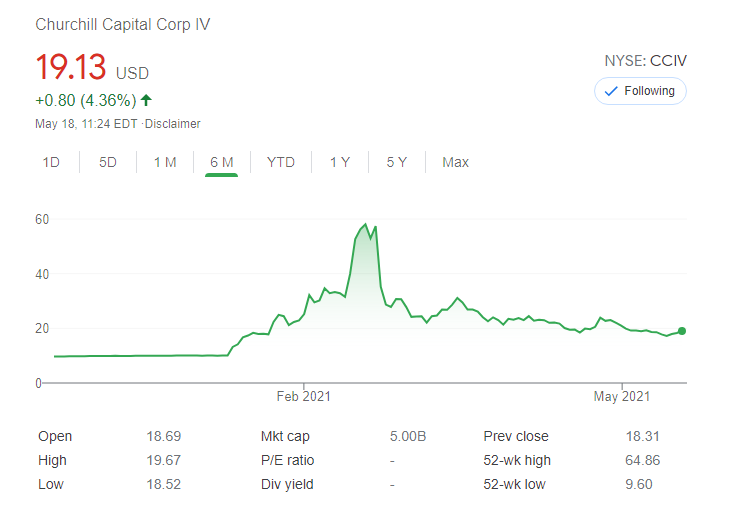The width and height of the screenshot is (731, 517).
Task: Click the High value 19.67
Action: [x=164, y=461]
